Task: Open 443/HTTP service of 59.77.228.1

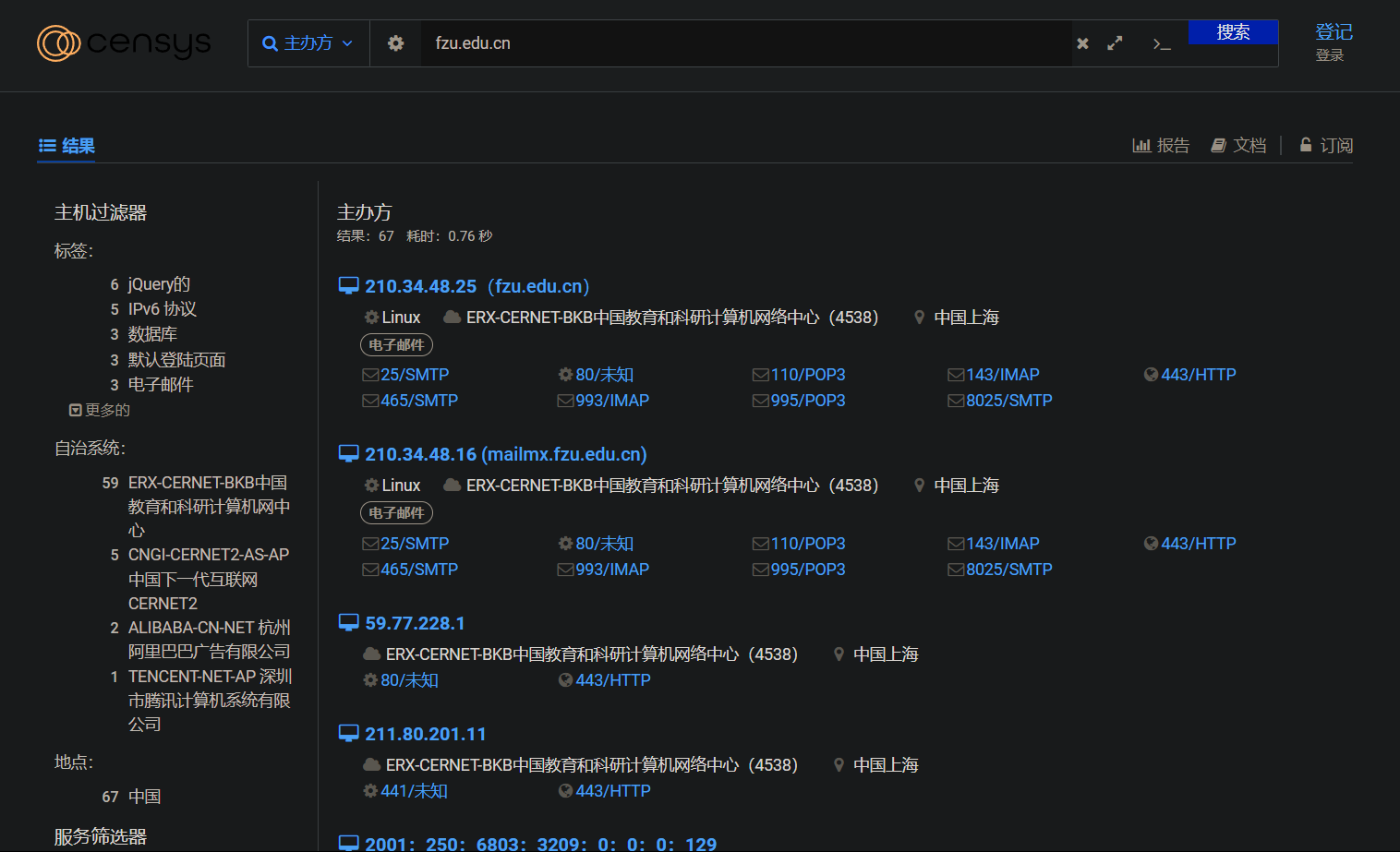Action: coord(605,680)
